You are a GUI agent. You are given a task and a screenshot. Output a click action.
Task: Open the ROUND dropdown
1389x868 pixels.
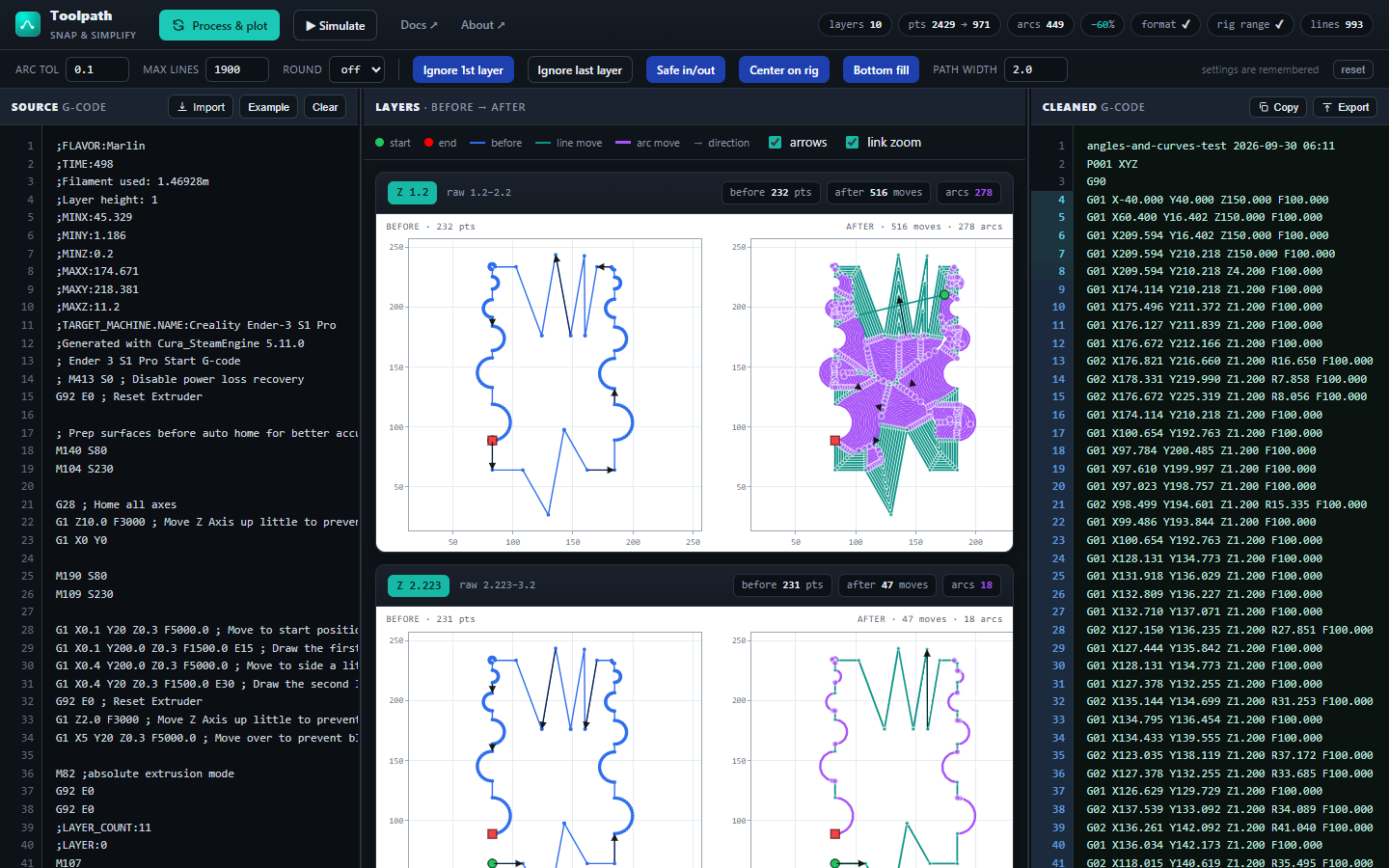[x=357, y=69]
